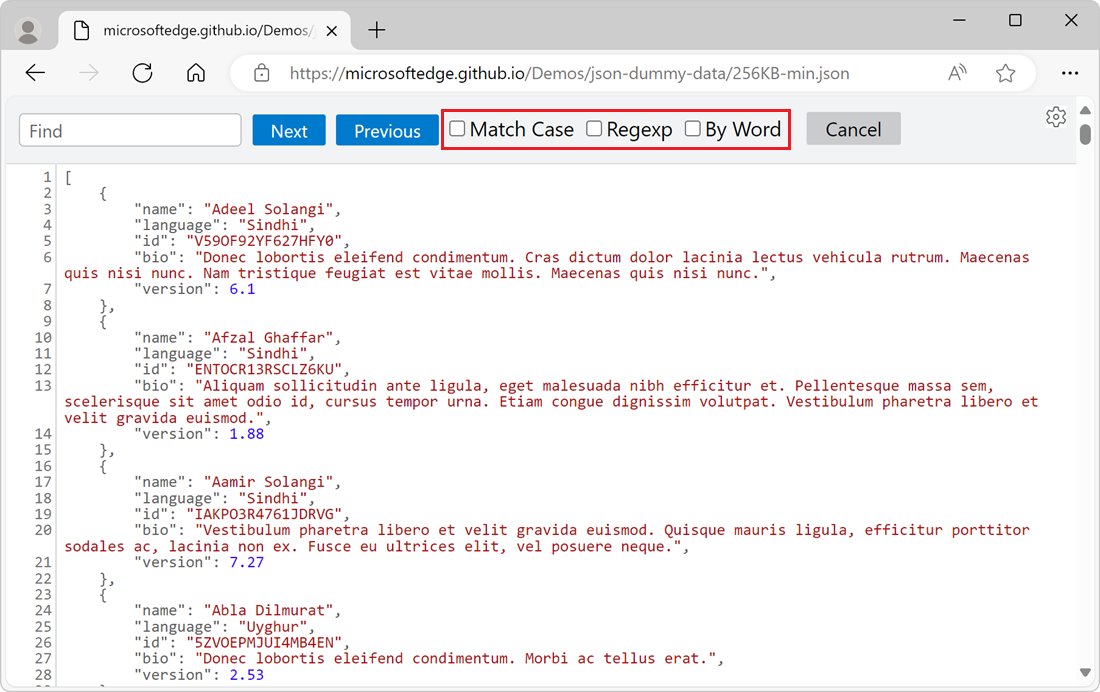Click scrollbar down arrow

click(x=1085, y=672)
